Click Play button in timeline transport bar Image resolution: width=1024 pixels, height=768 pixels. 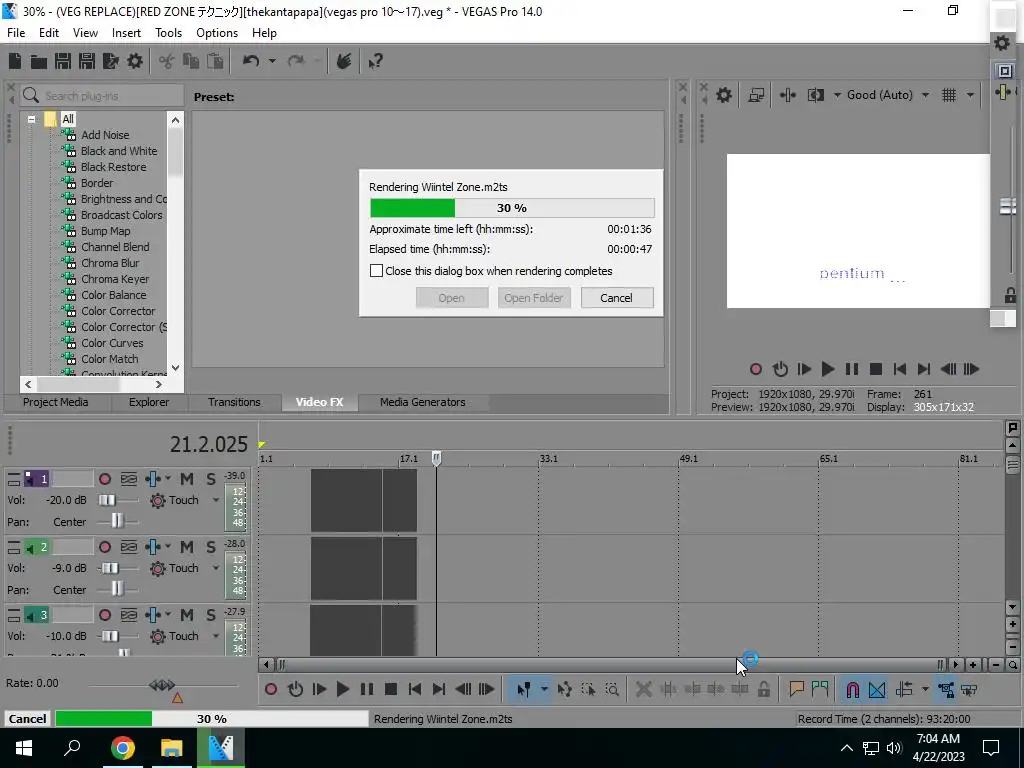(x=342, y=689)
